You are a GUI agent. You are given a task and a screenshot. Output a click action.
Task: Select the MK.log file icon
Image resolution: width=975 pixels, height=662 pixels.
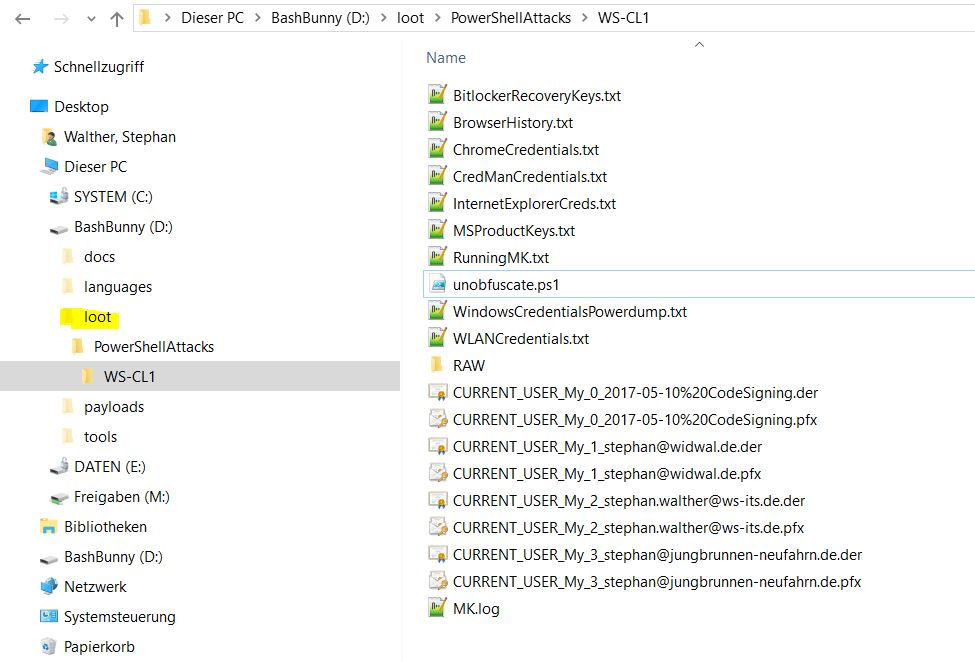pyautogui.click(x=438, y=608)
